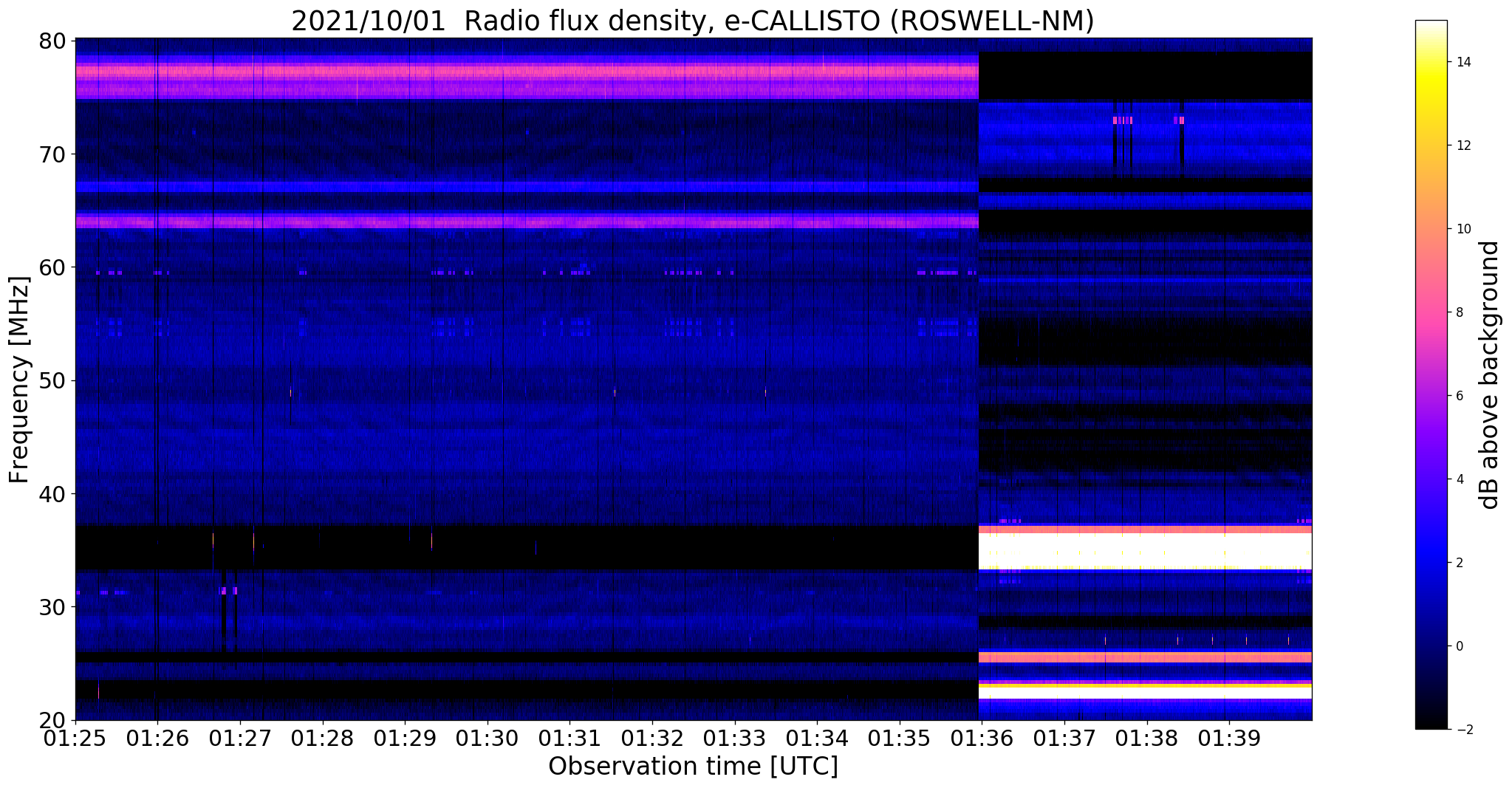Click the colorbar tick label 2
This screenshot has height=788, width=1512.
[1459, 563]
